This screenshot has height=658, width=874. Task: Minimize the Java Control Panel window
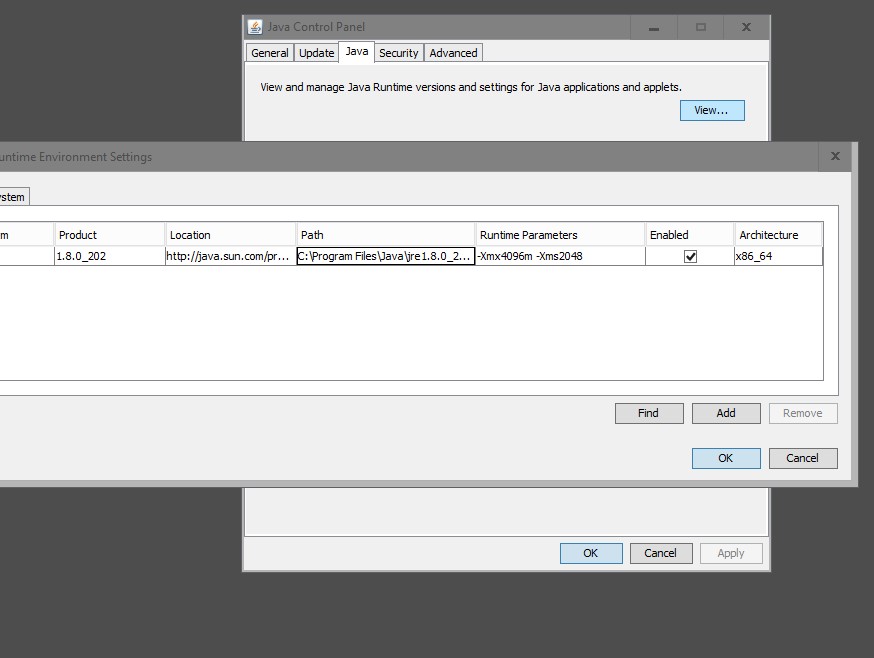pyautogui.click(x=654, y=27)
